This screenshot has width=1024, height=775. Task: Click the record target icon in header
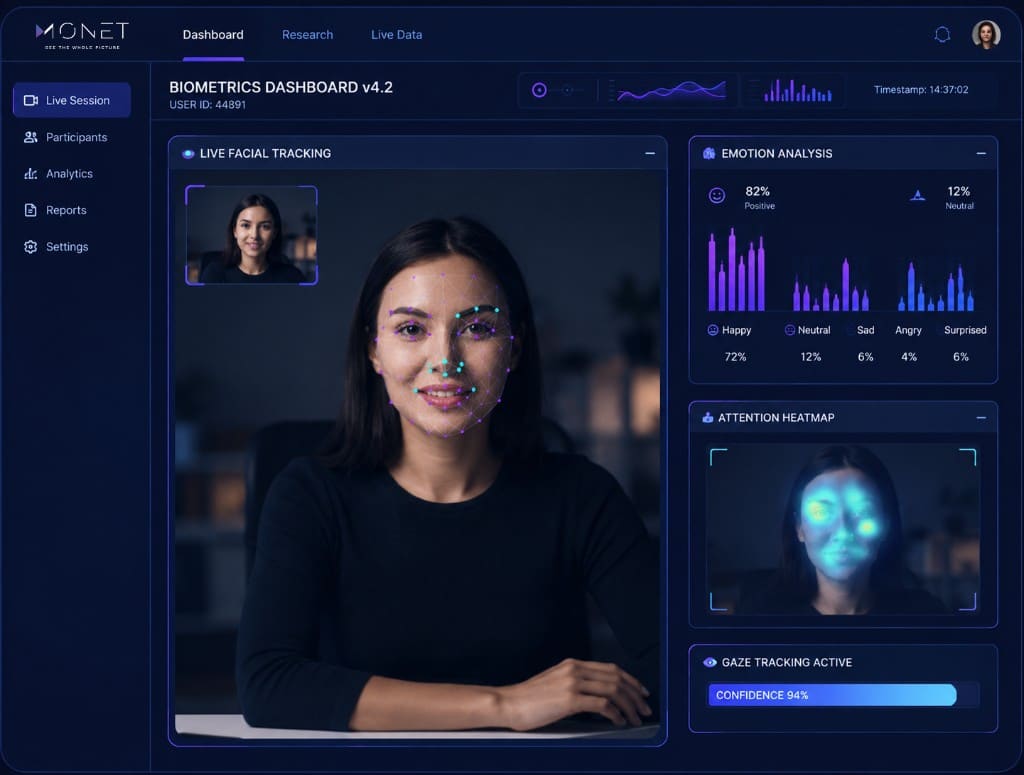pyautogui.click(x=539, y=90)
